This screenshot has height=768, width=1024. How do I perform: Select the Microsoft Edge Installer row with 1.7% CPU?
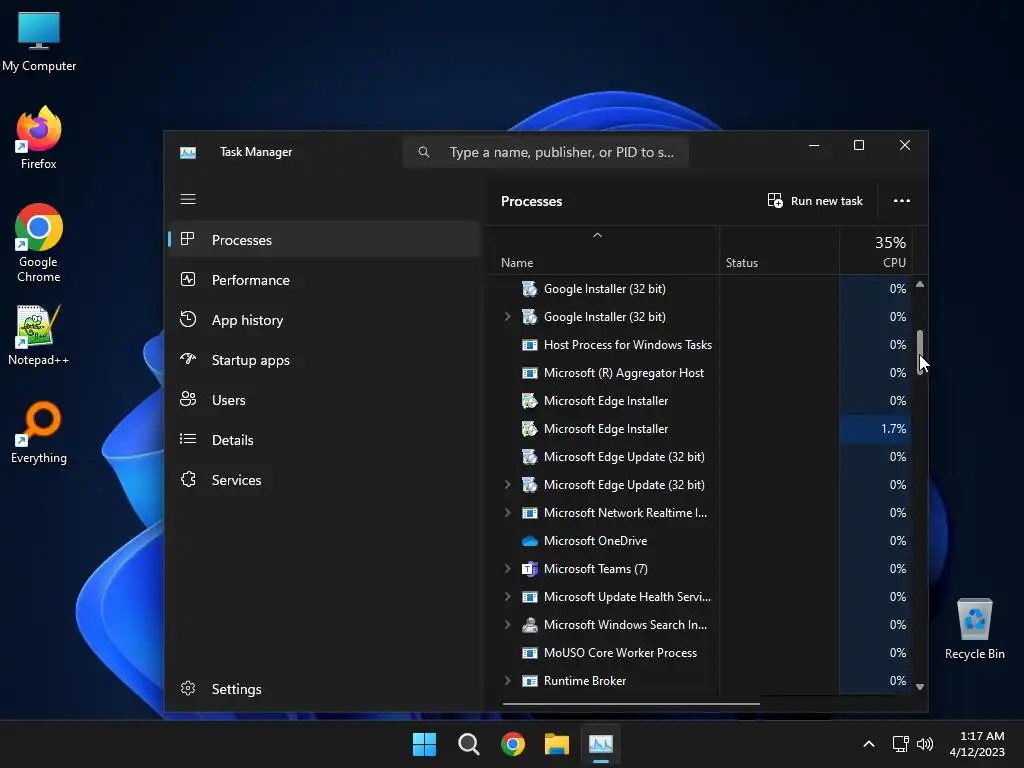pyautogui.click(x=699, y=429)
